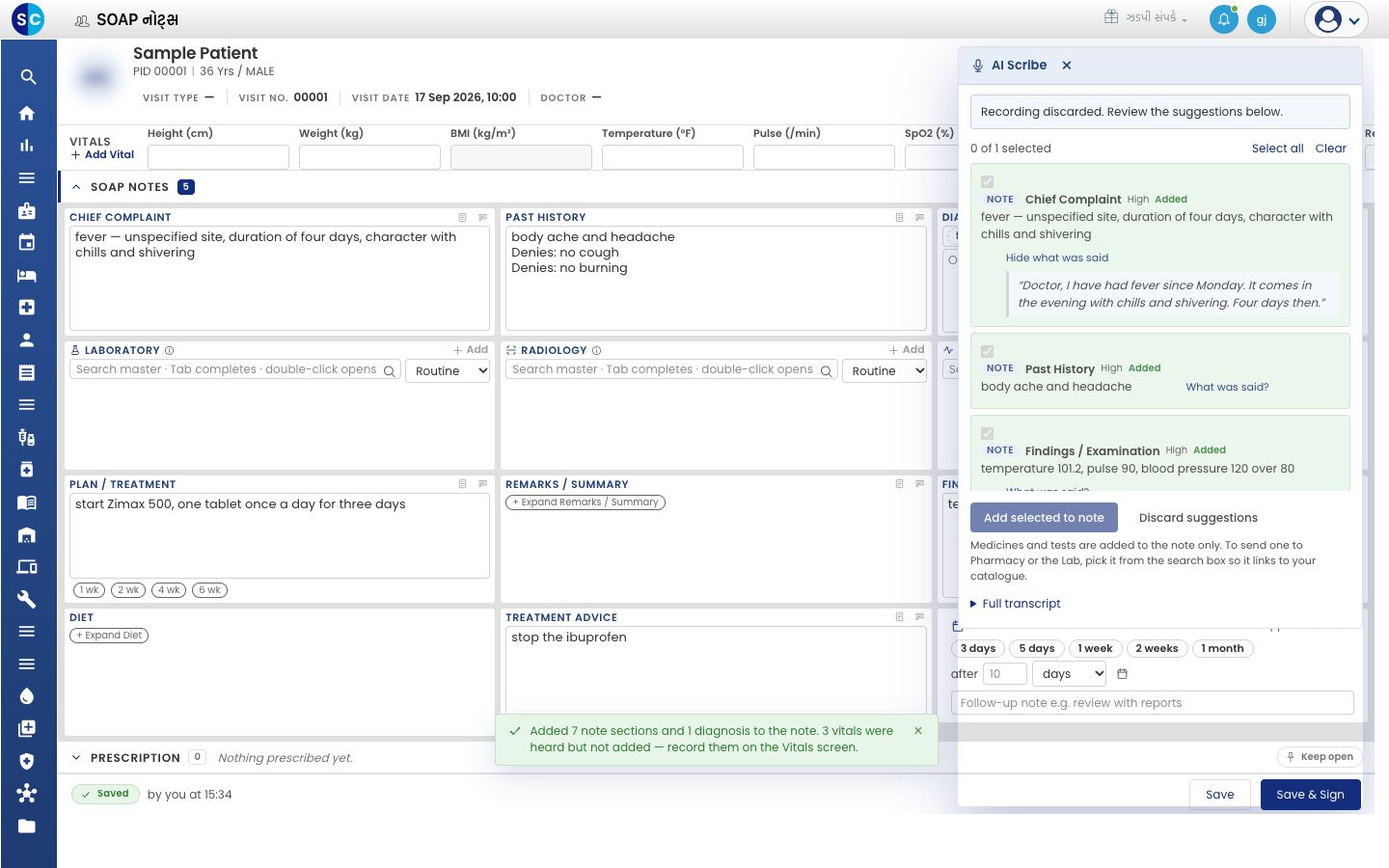This screenshot has width=1389, height=868.
Task: Select the 2 wk plan chip
Action: tap(128, 590)
